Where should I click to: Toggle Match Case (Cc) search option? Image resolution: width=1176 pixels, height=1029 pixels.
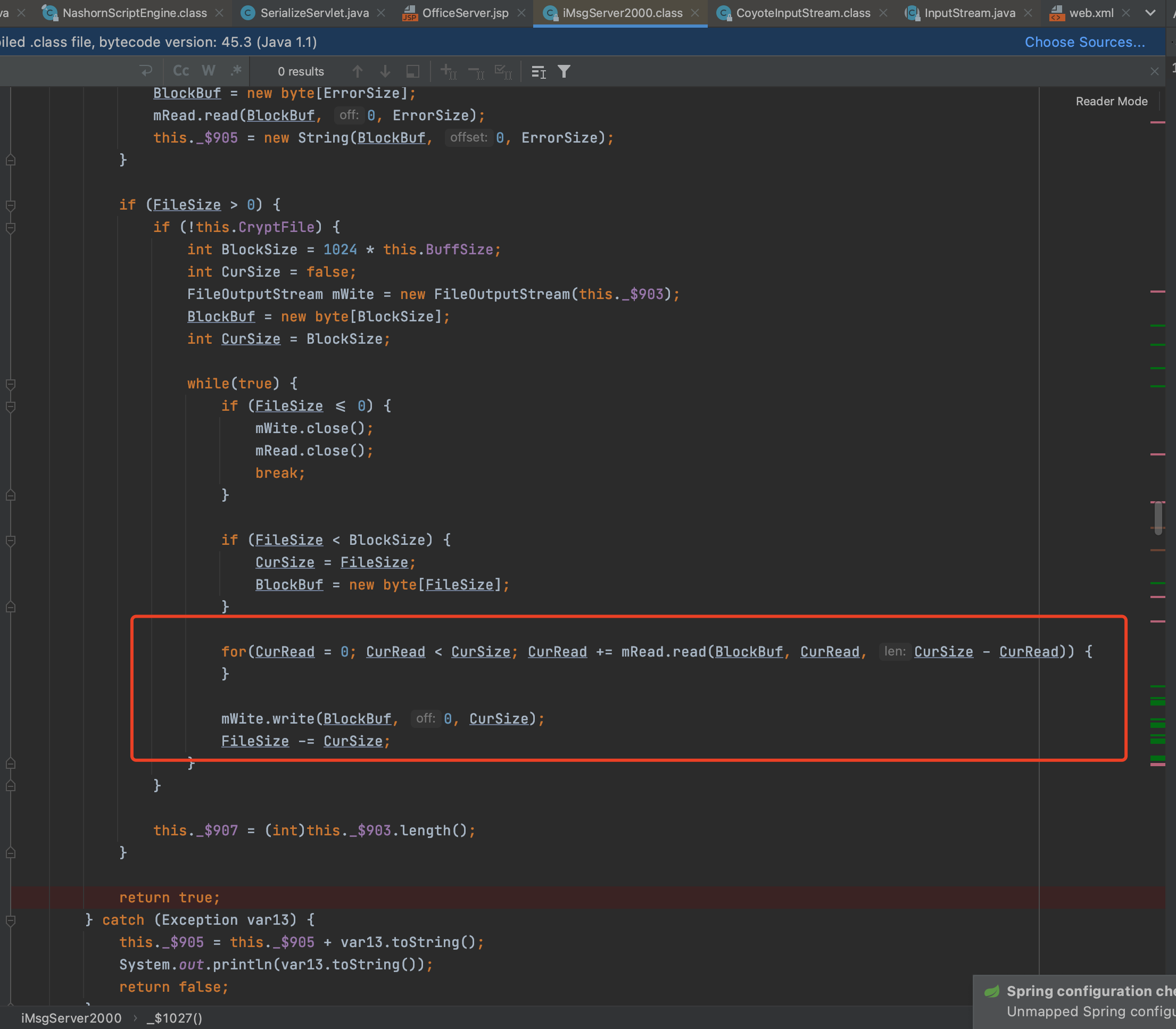181,71
